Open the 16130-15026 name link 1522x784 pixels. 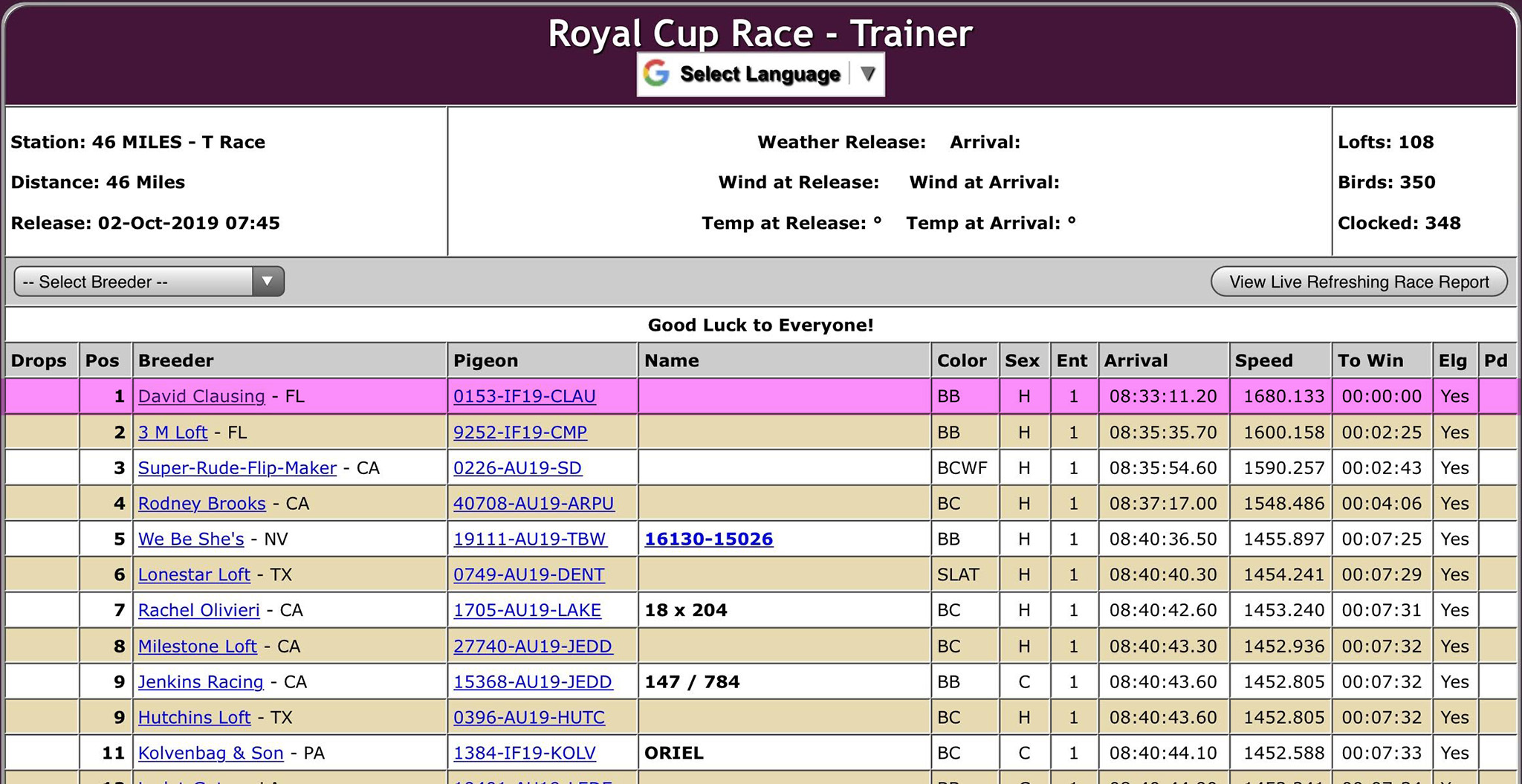point(708,539)
